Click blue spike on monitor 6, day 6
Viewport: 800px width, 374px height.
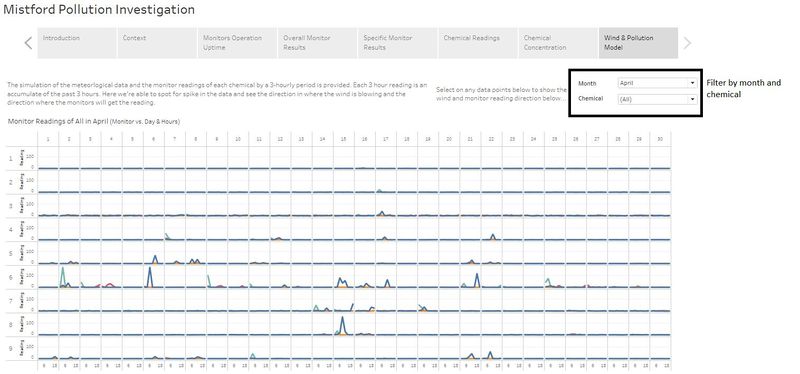[x=149, y=276]
